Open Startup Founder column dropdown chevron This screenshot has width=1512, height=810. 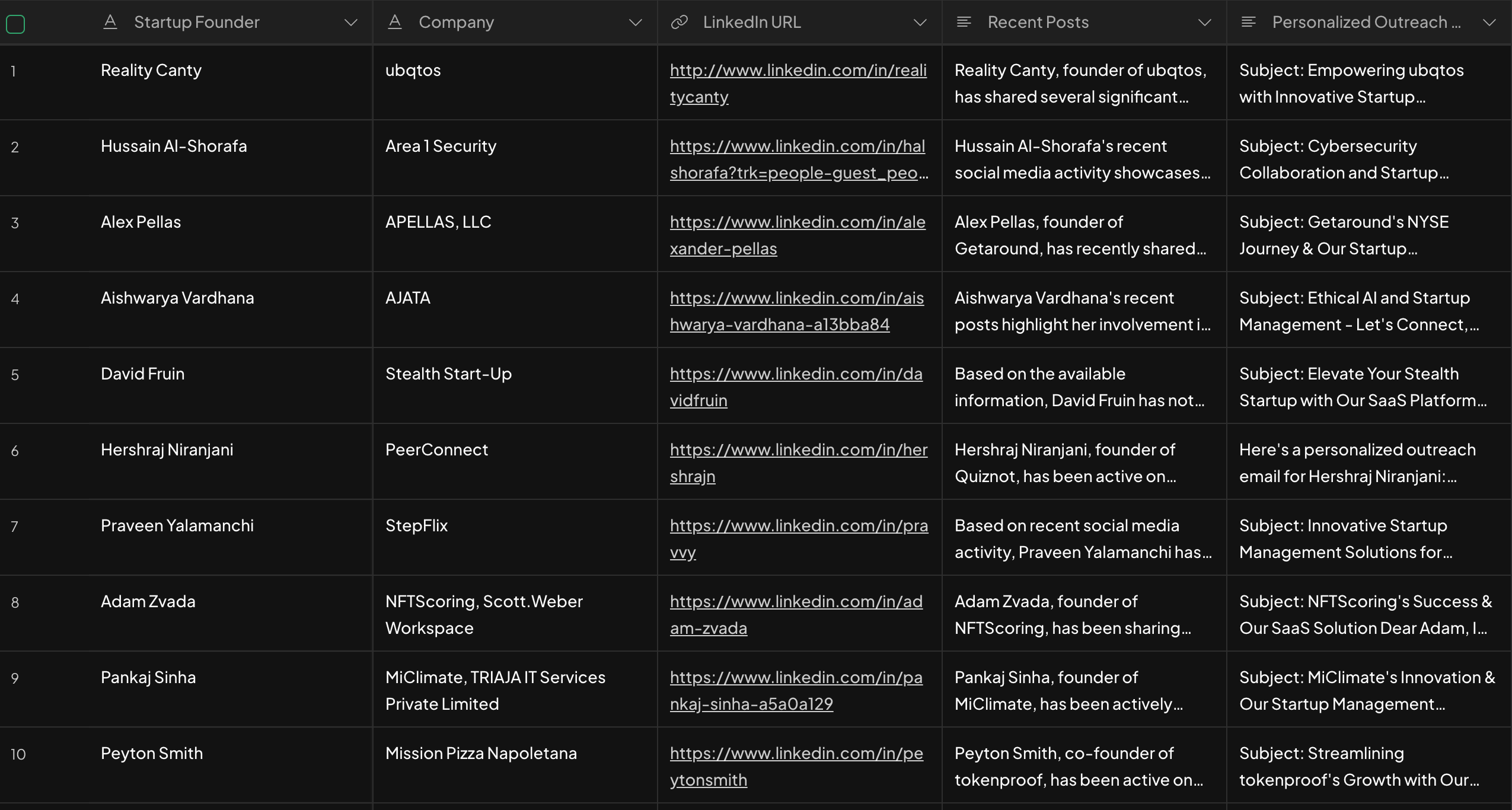(x=351, y=23)
